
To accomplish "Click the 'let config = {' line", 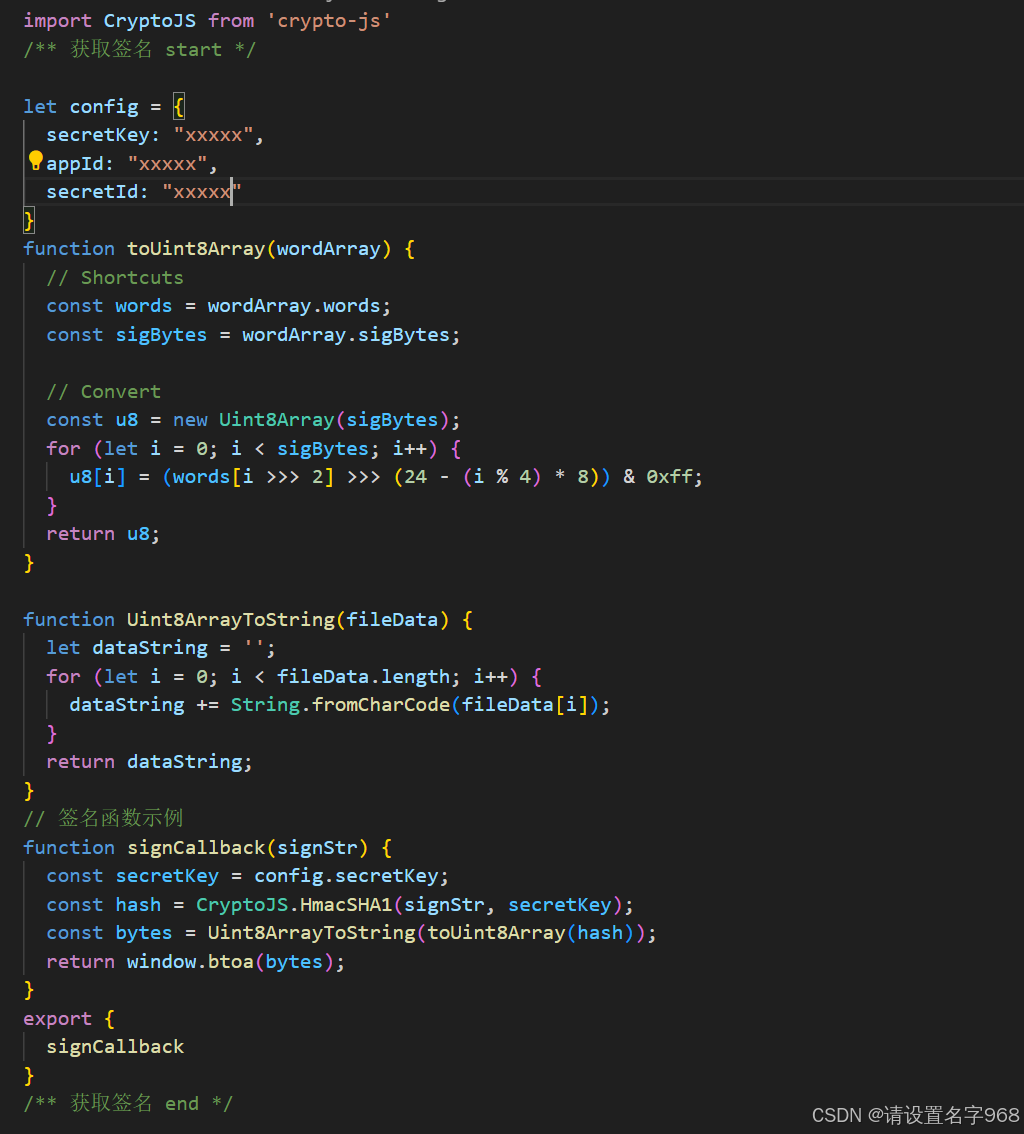I will click(x=104, y=107).
